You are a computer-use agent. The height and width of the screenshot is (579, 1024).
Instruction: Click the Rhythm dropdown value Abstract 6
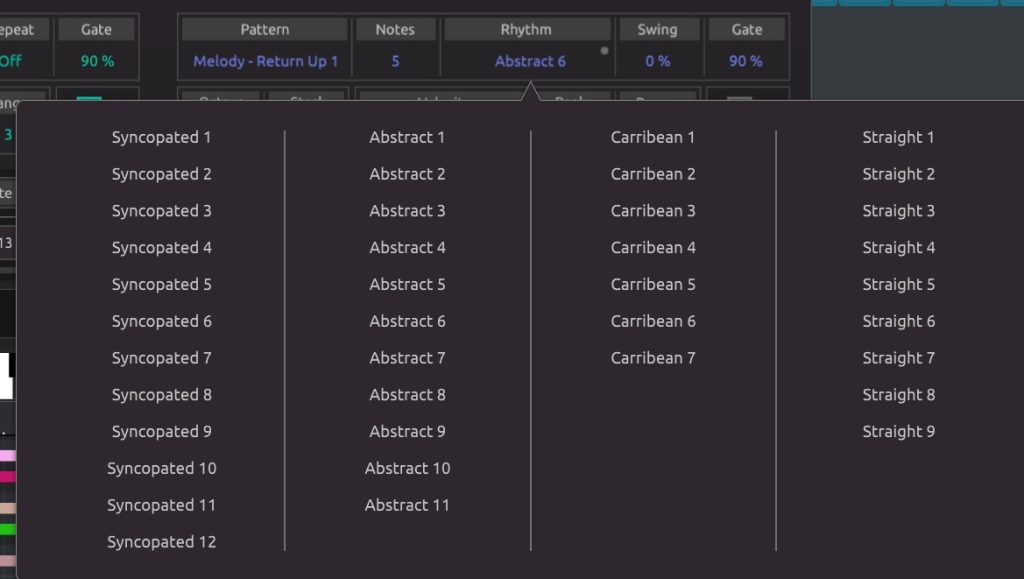529,62
